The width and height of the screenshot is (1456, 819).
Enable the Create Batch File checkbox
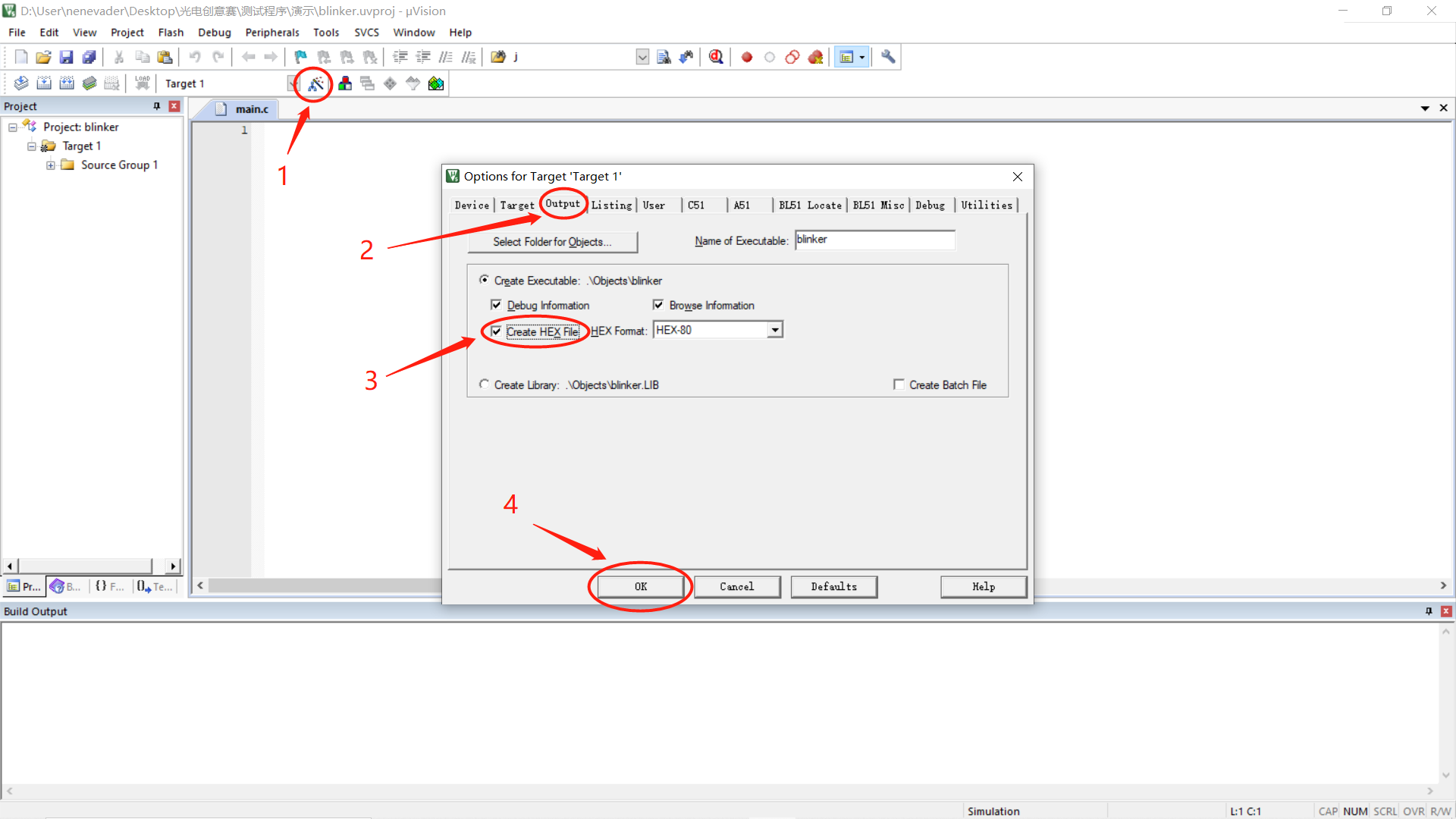(x=899, y=384)
